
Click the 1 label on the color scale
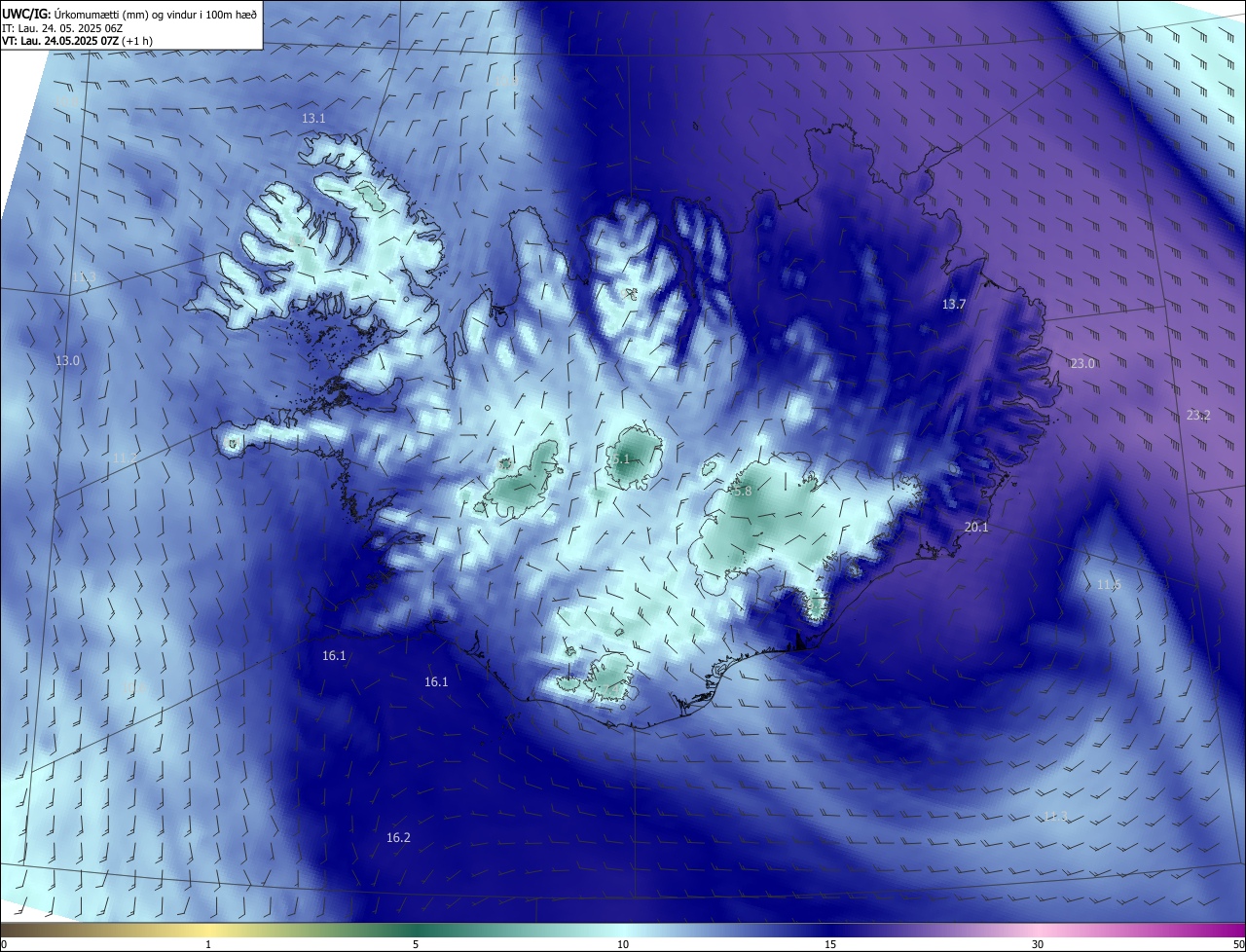pyautogui.click(x=208, y=944)
